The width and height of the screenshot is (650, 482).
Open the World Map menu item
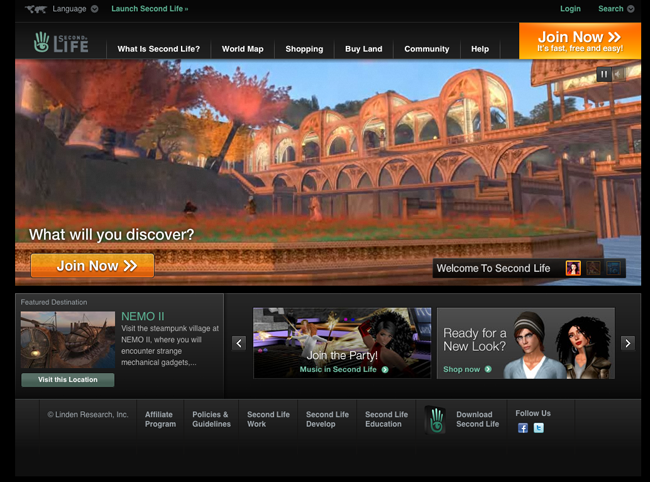pyautogui.click(x=243, y=49)
